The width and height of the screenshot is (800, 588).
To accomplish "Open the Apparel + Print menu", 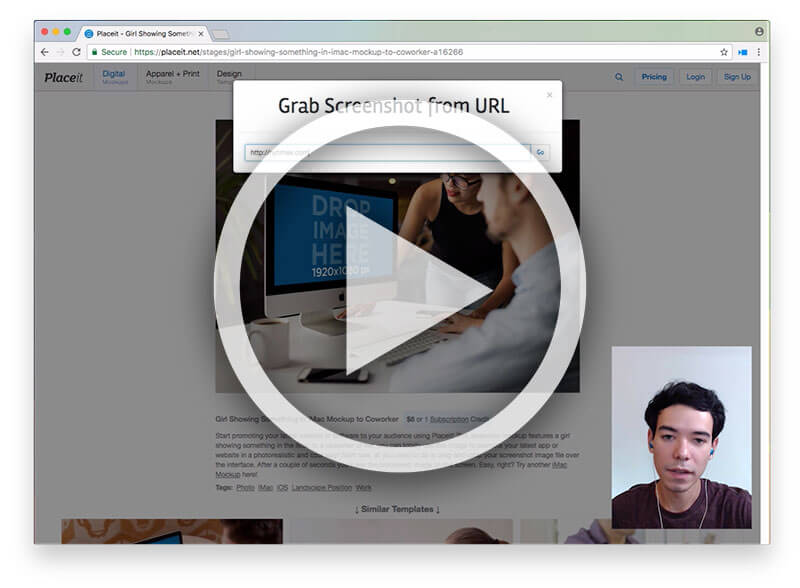I will 172,77.
